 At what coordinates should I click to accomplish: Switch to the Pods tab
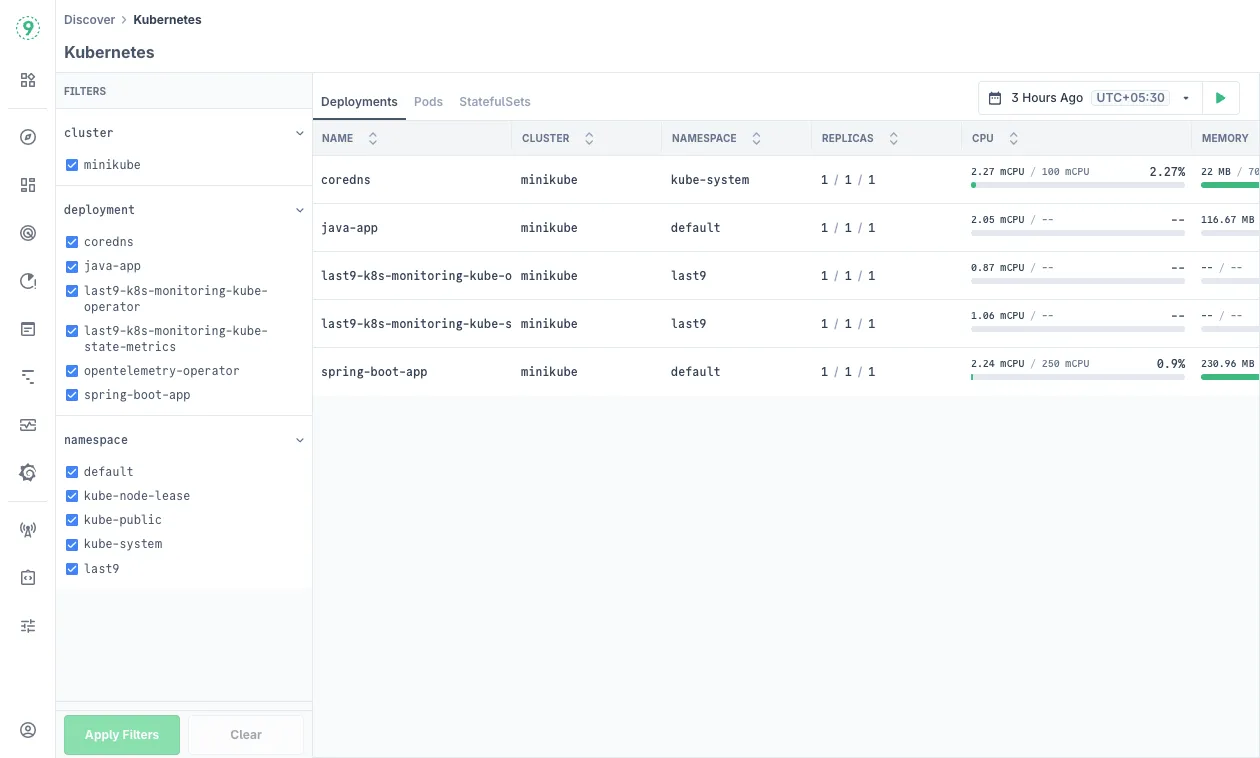428,102
